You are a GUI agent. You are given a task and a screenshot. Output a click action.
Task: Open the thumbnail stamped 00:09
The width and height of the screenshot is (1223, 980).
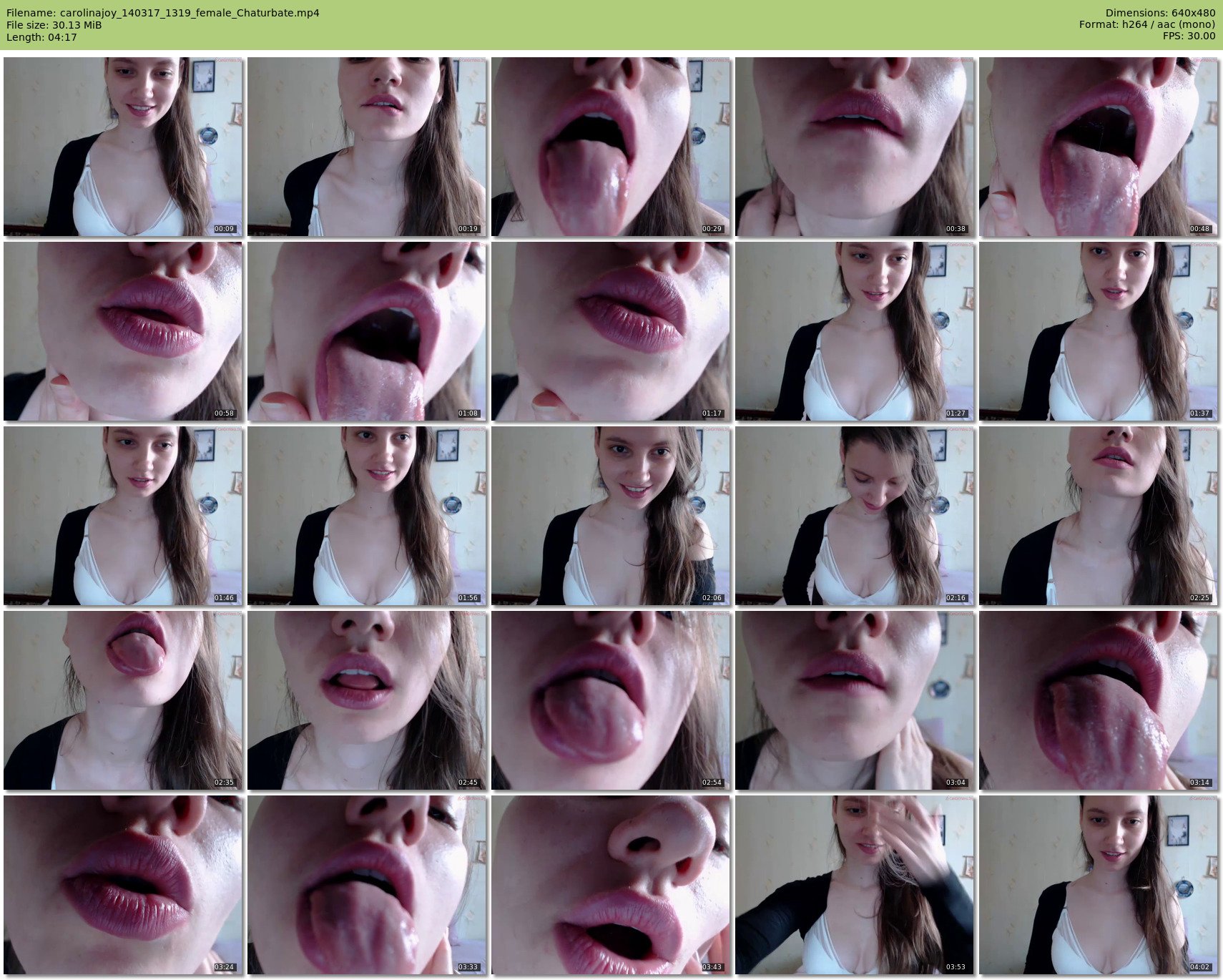[x=123, y=147]
